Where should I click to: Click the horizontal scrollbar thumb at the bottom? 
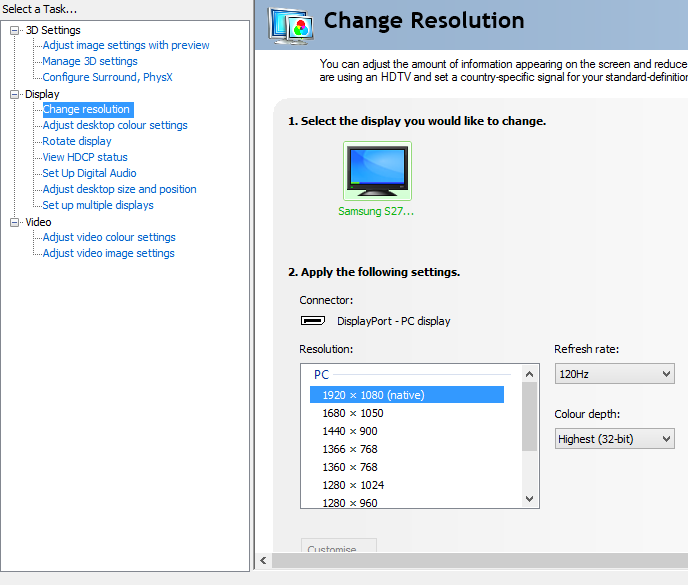(480, 560)
